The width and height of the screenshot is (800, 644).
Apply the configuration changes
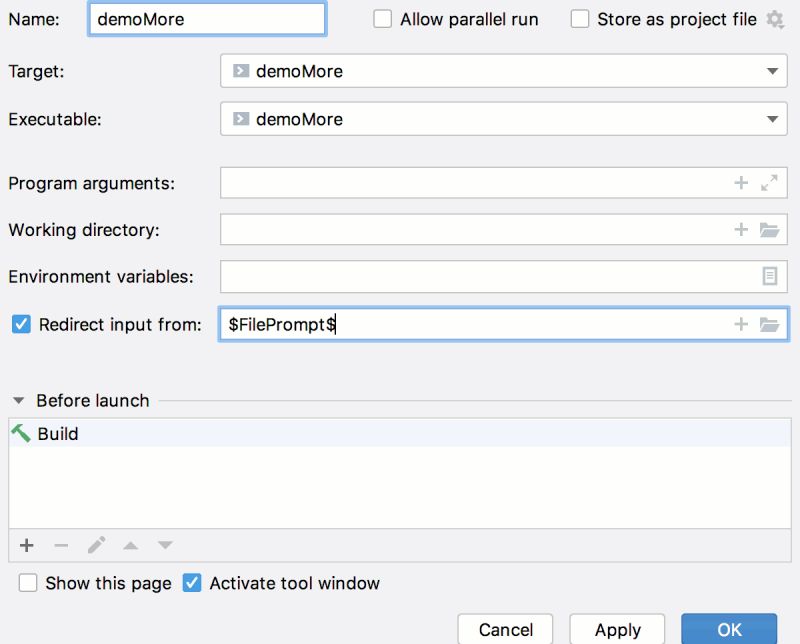pyautogui.click(x=617, y=630)
